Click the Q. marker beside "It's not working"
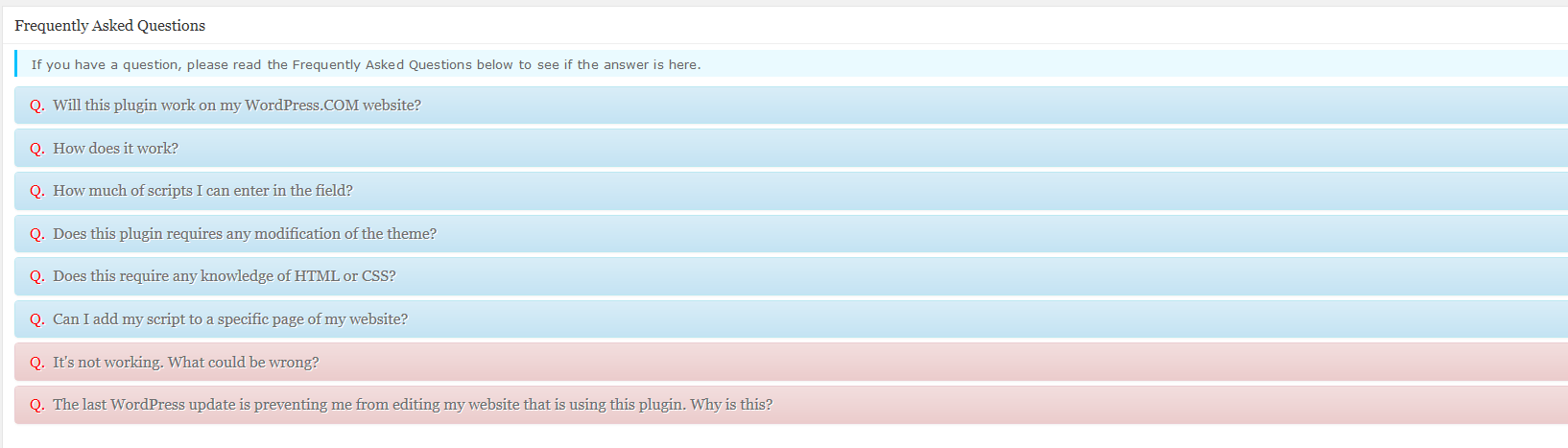 click(x=37, y=363)
